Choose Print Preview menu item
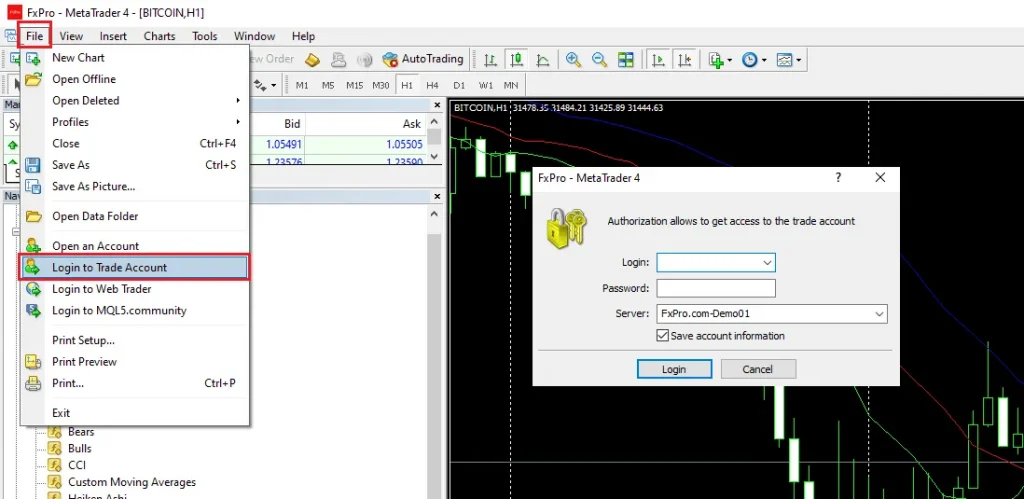Screen dimensions: 1024x499 (x=135, y=362)
